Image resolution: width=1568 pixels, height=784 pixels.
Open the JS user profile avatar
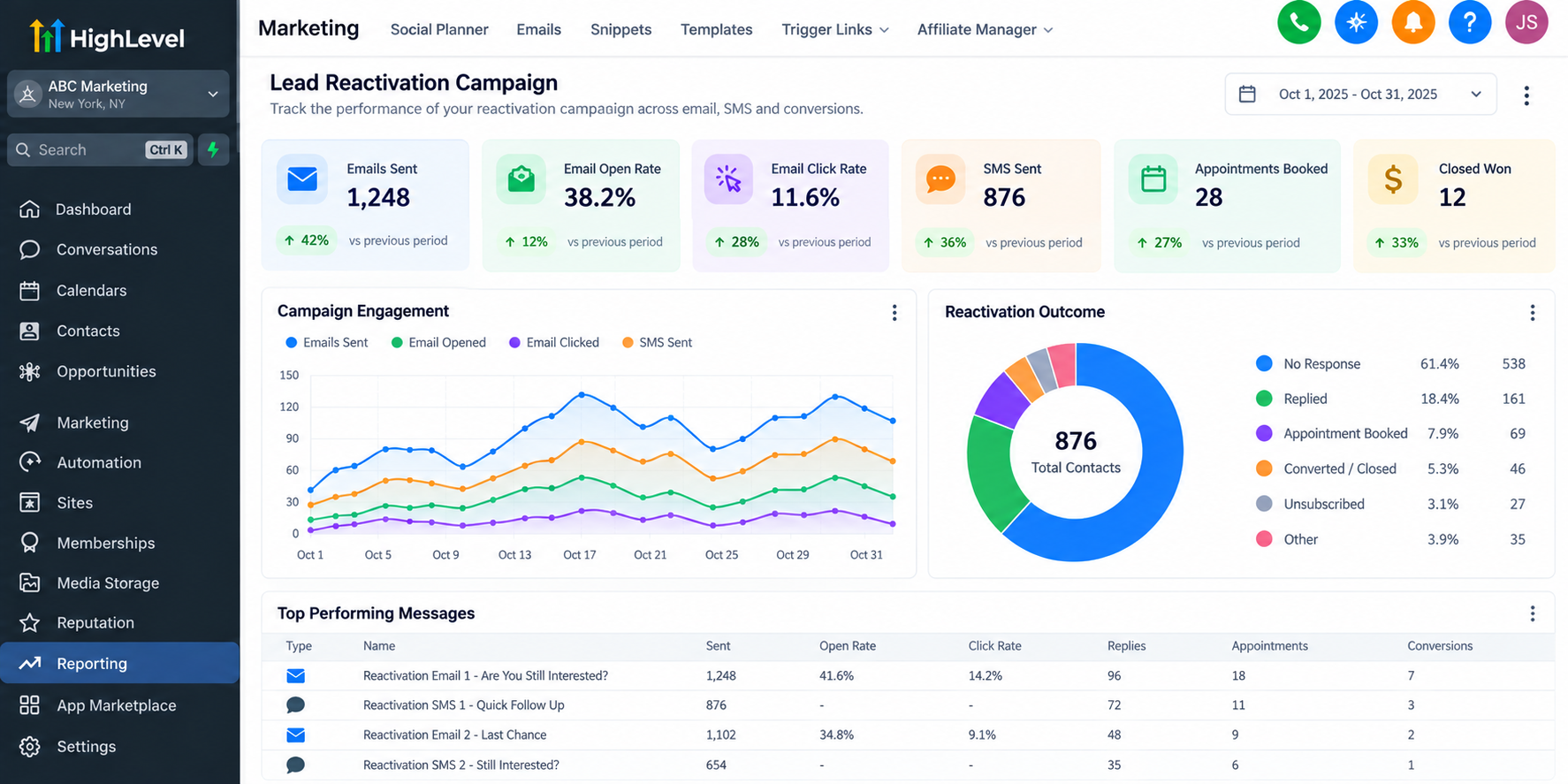[1526, 22]
